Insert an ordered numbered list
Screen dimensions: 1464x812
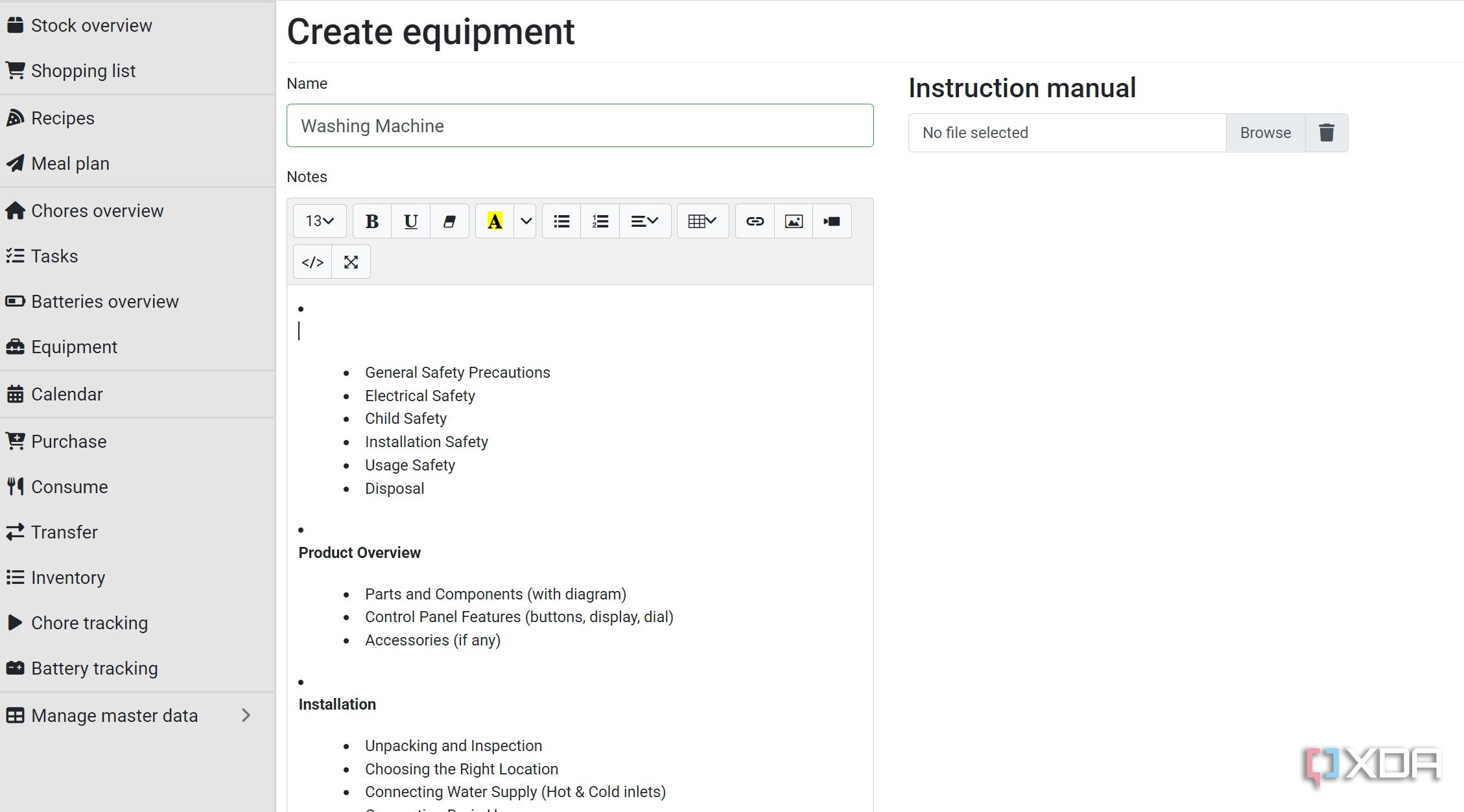600,222
